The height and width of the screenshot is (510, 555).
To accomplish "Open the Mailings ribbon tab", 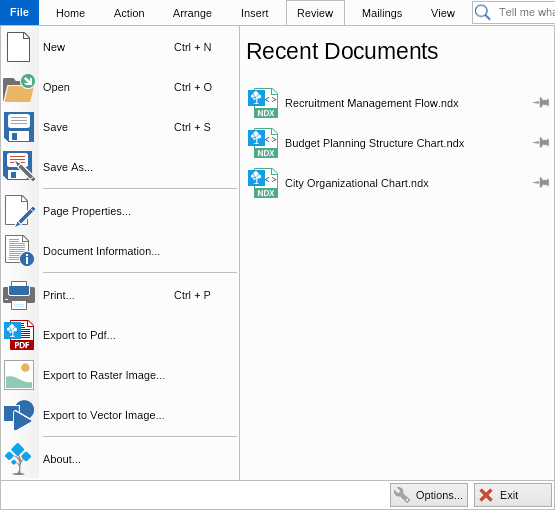I will coord(382,13).
